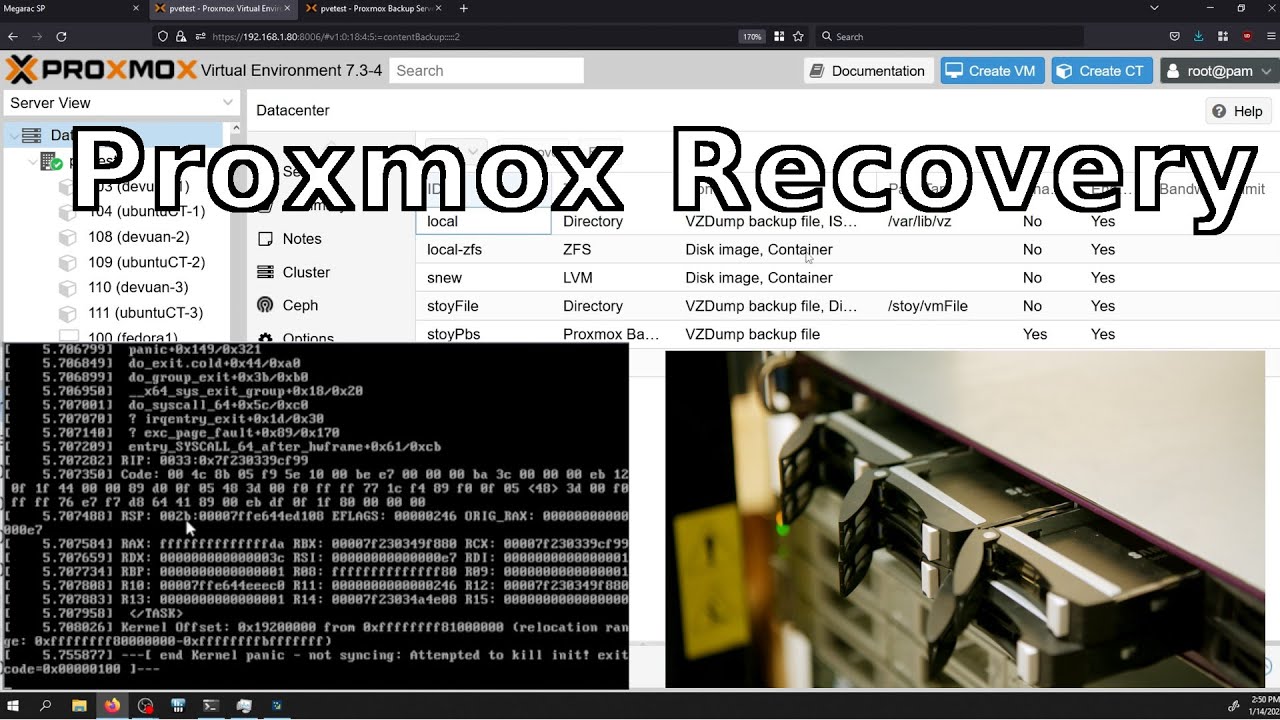
Task: Switch to pvetest Proxmox Backup Server tab
Action: point(373,8)
